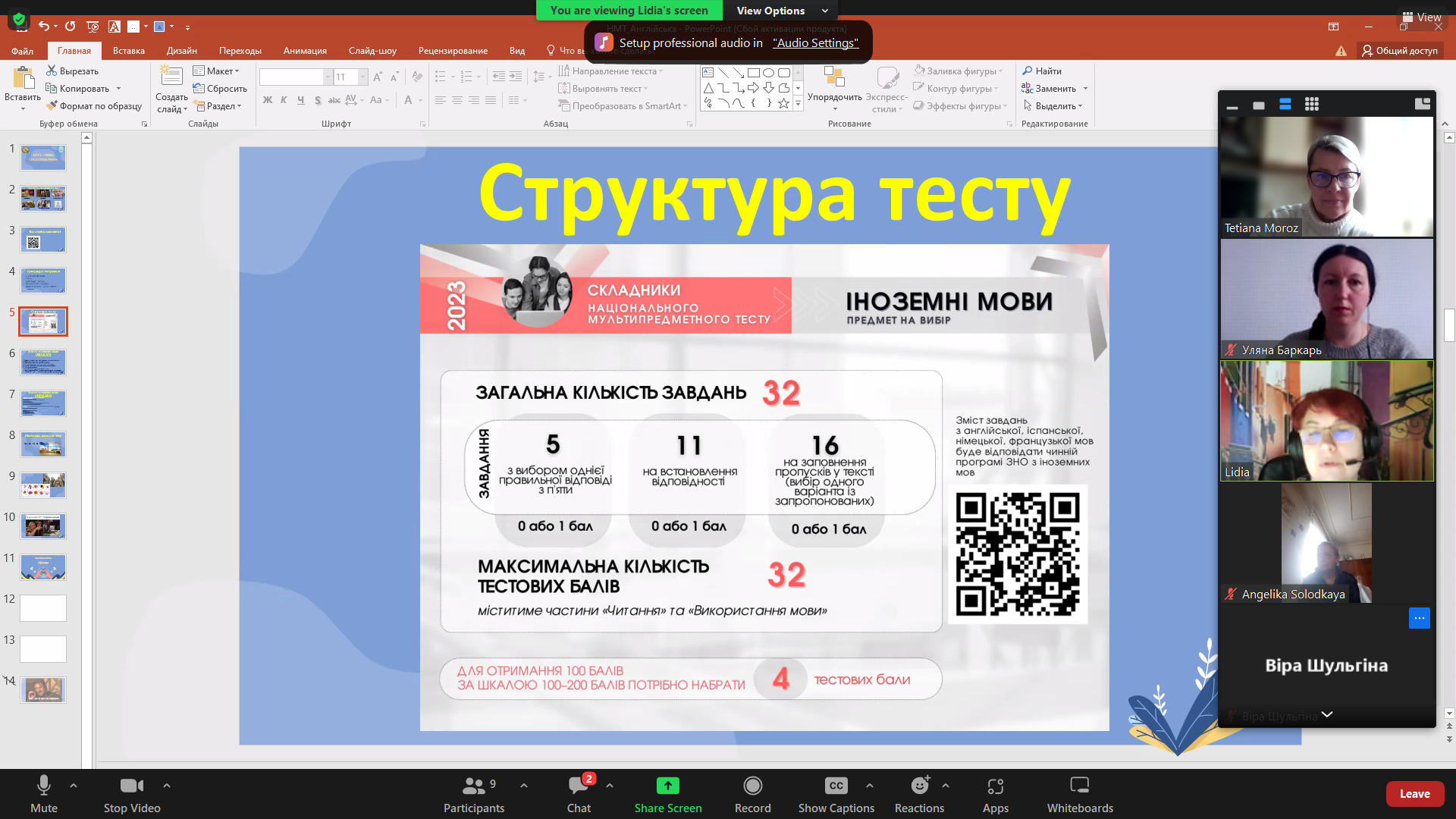This screenshot has width=1456, height=819.
Task: Toggle Strikethrough (abc) formatting
Action: pos(334,99)
